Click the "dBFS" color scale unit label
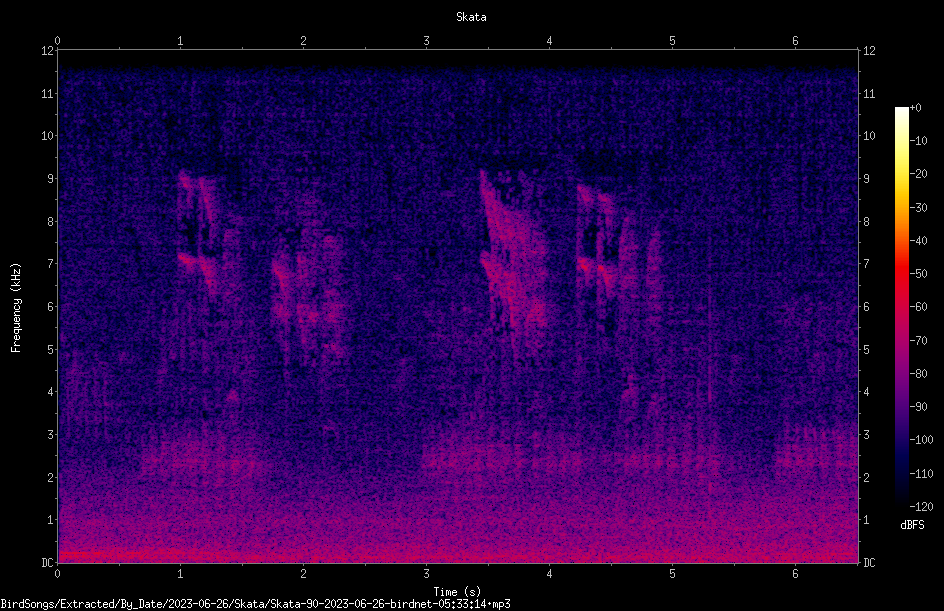The image size is (944, 611). (912, 525)
